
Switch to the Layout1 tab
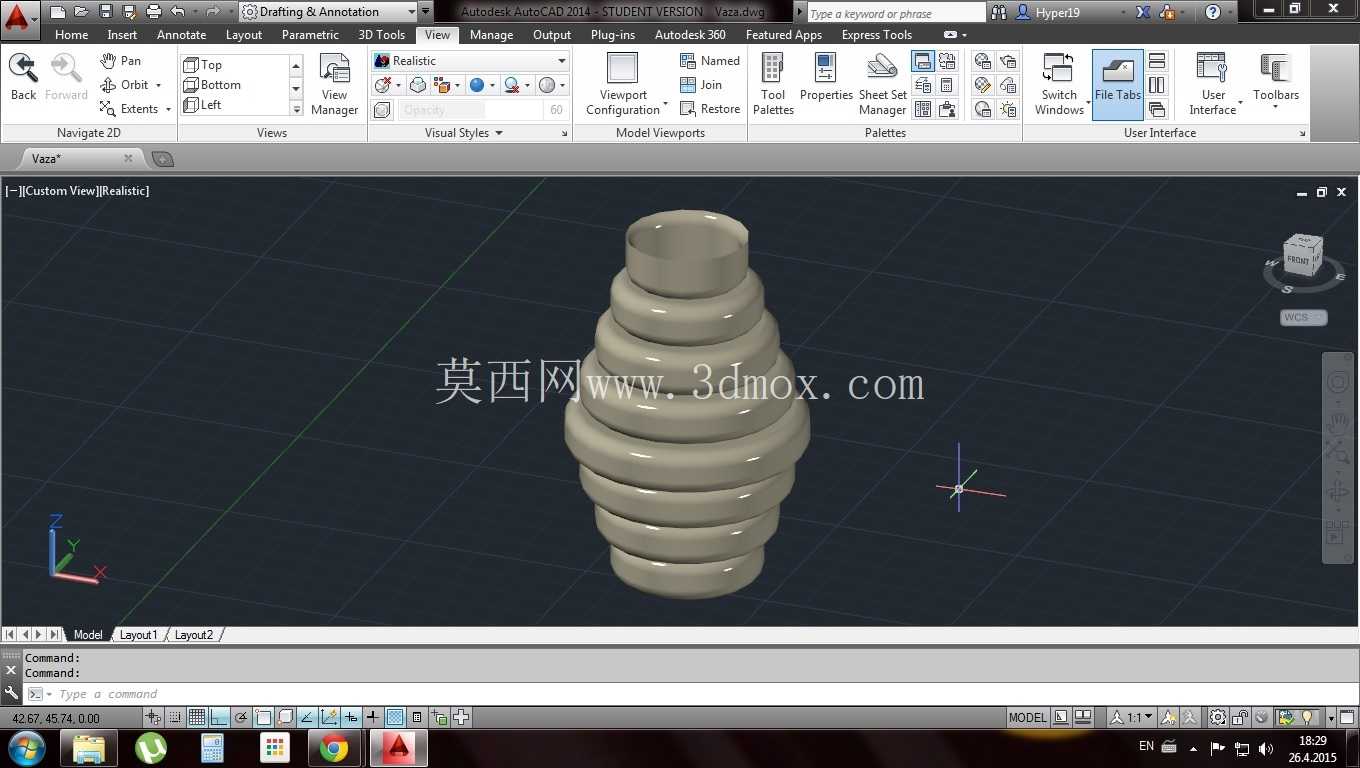(x=138, y=635)
